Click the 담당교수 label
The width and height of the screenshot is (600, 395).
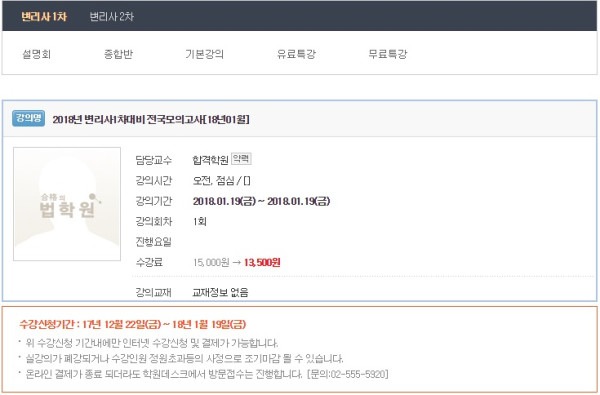point(153,160)
